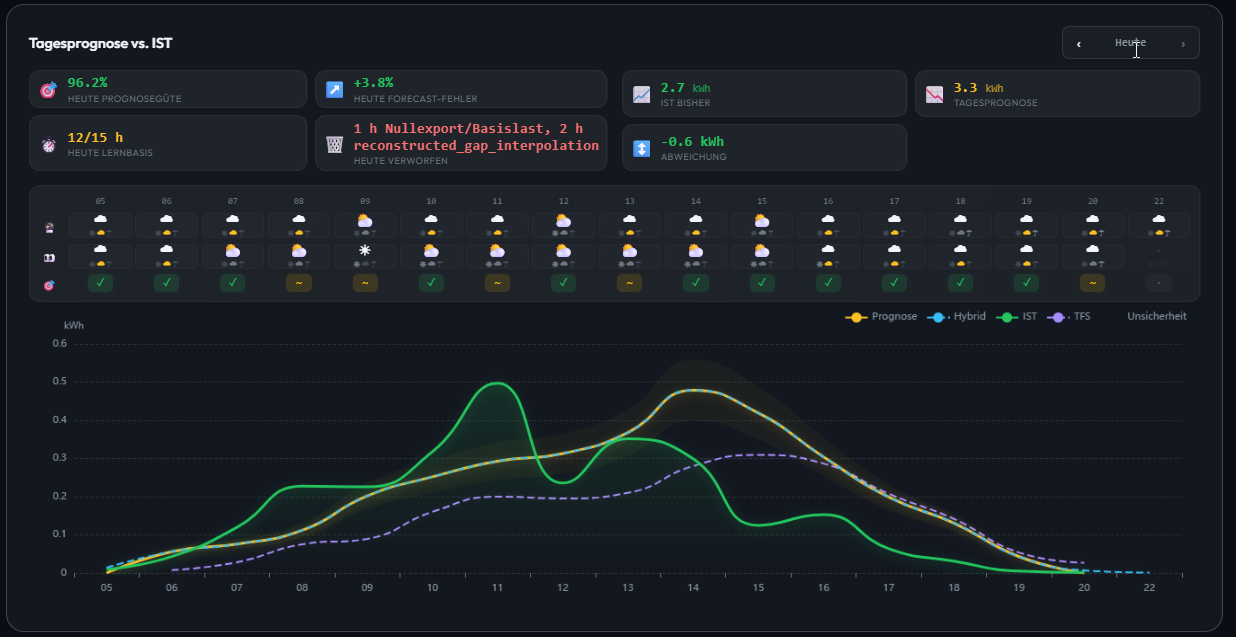Click the falling chart icon for Tagesprognose
The height and width of the screenshot is (637, 1236).
coord(934,95)
